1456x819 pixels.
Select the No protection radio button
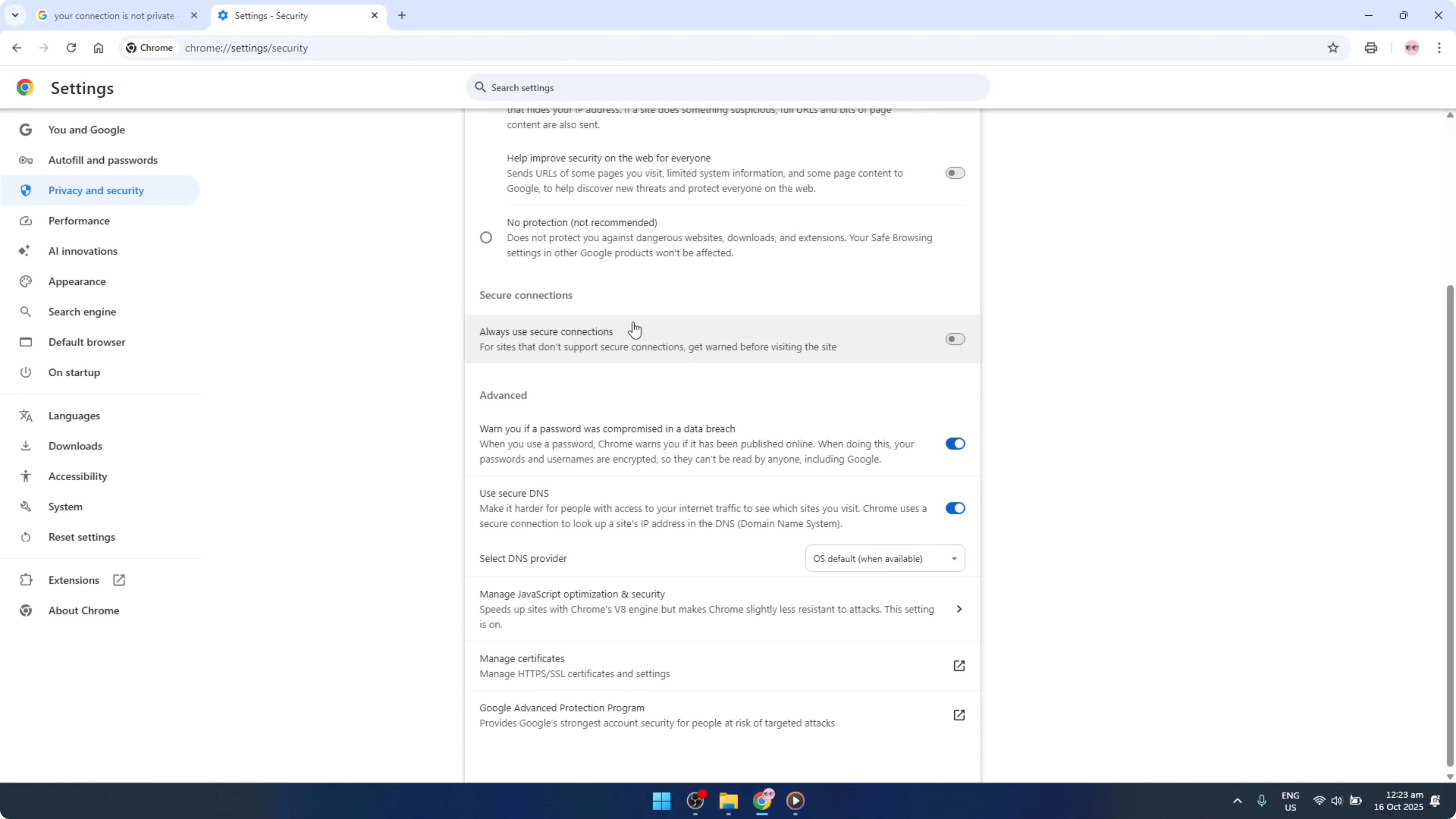(486, 237)
